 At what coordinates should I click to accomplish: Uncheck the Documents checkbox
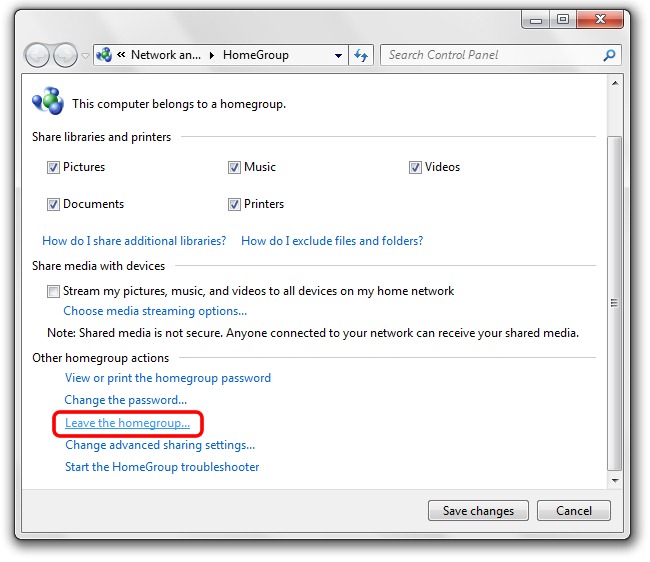click(53, 204)
